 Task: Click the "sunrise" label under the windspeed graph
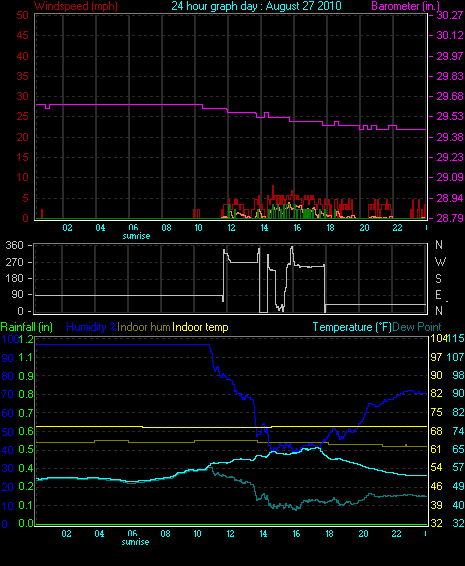coord(136,236)
